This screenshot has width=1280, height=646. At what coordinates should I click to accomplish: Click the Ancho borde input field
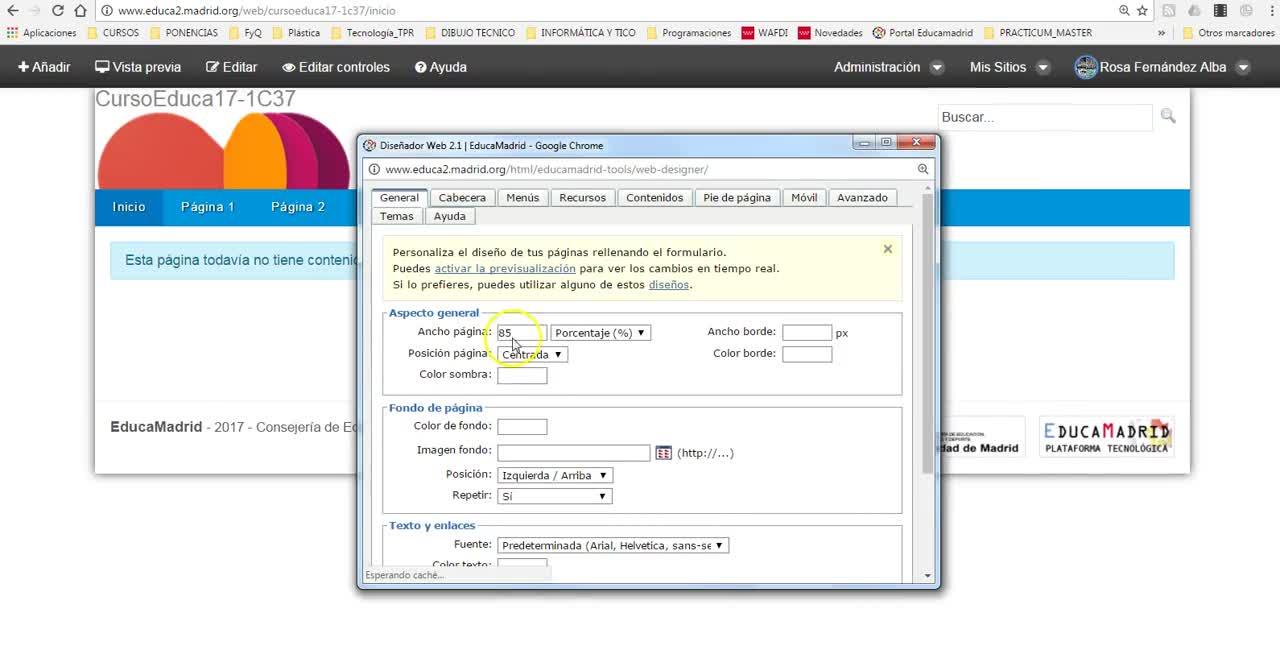tap(807, 333)
